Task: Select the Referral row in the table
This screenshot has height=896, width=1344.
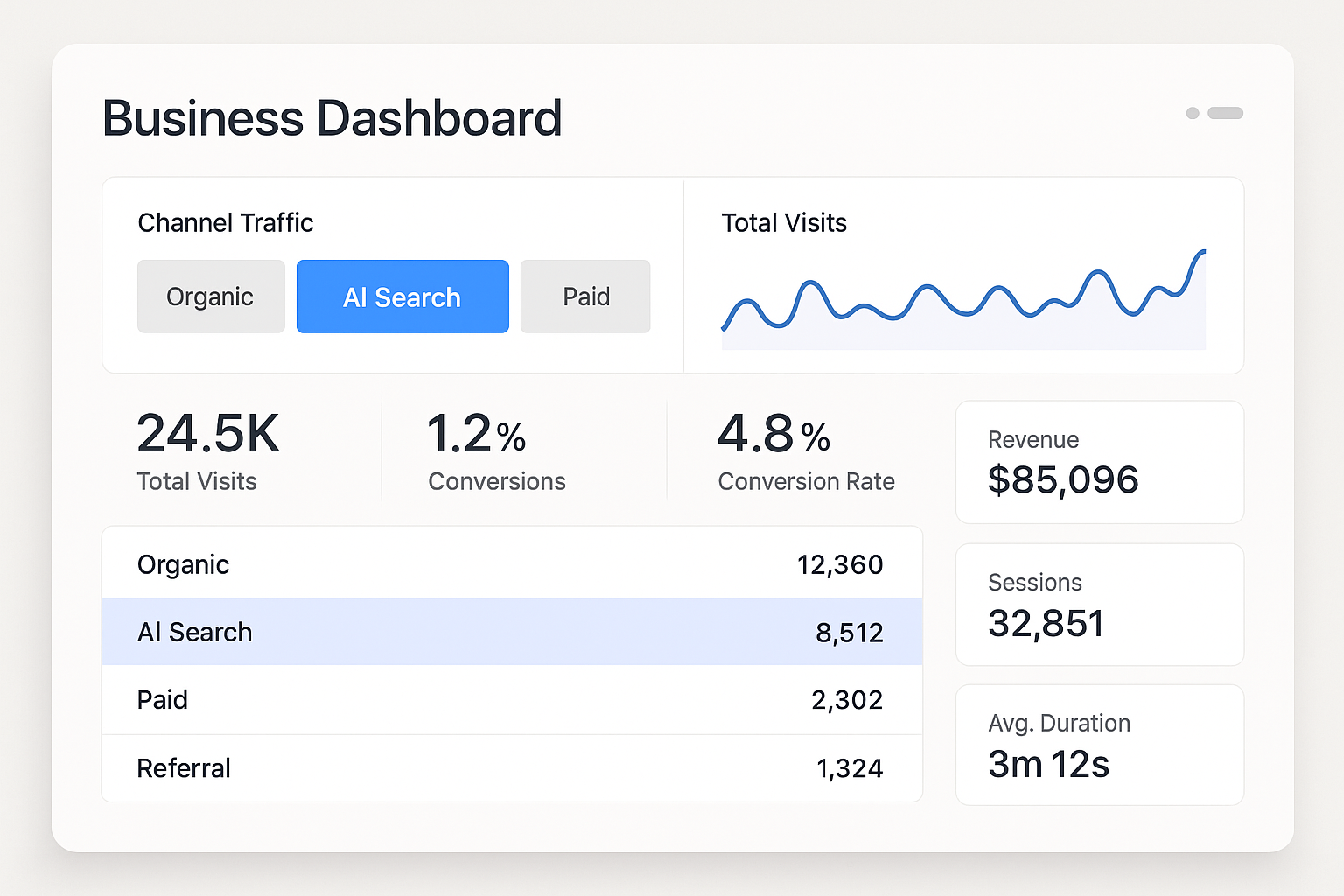Action: [x=512, y=767]
